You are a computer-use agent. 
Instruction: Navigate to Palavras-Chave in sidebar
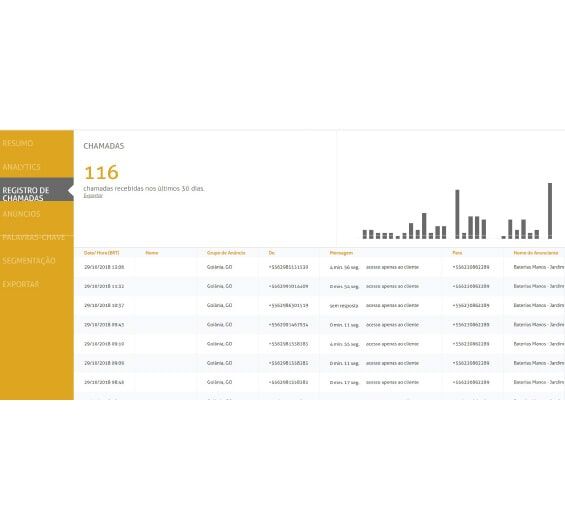pos(34,237)
